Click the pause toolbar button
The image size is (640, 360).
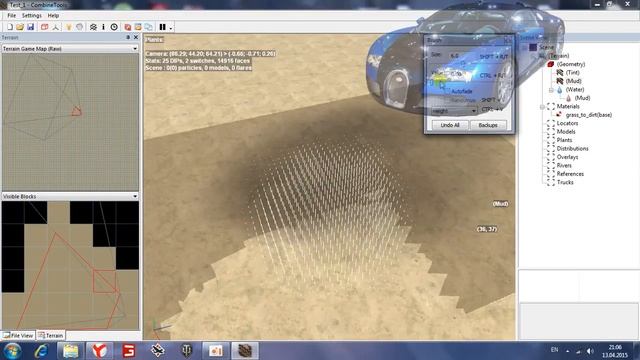click(x=162, y=27)
